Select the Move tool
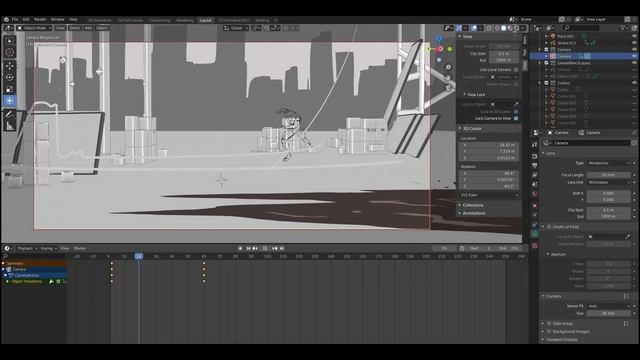 point(10,65)
